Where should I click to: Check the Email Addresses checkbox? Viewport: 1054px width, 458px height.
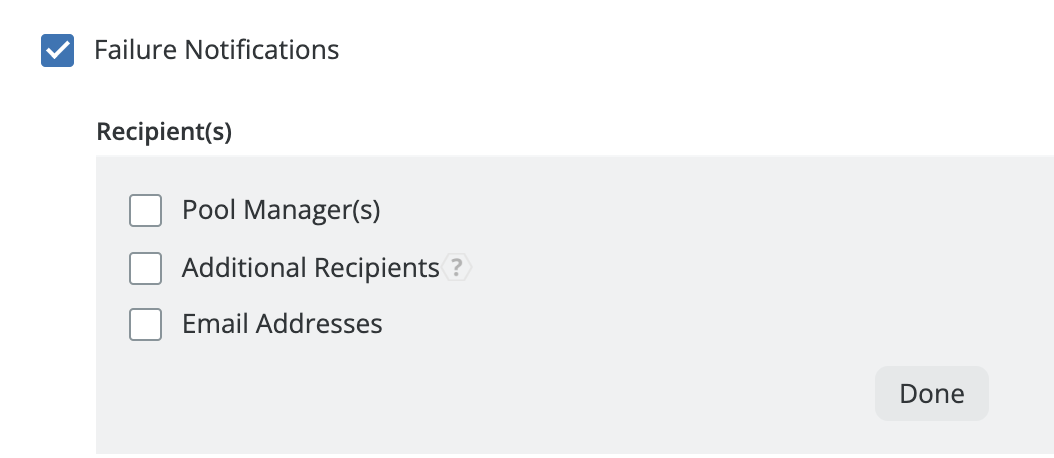coord(146,324)
